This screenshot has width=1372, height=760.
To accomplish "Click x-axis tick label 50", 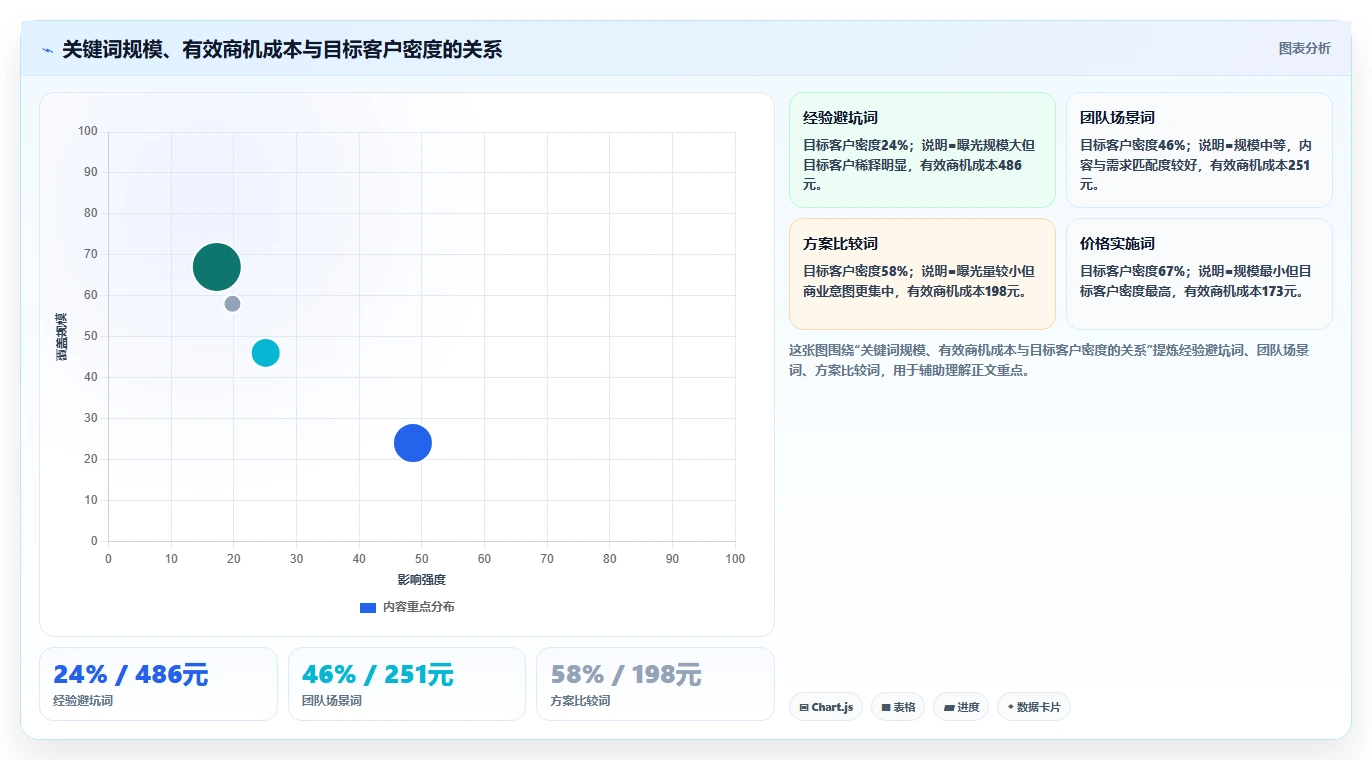I will [422, 559].
